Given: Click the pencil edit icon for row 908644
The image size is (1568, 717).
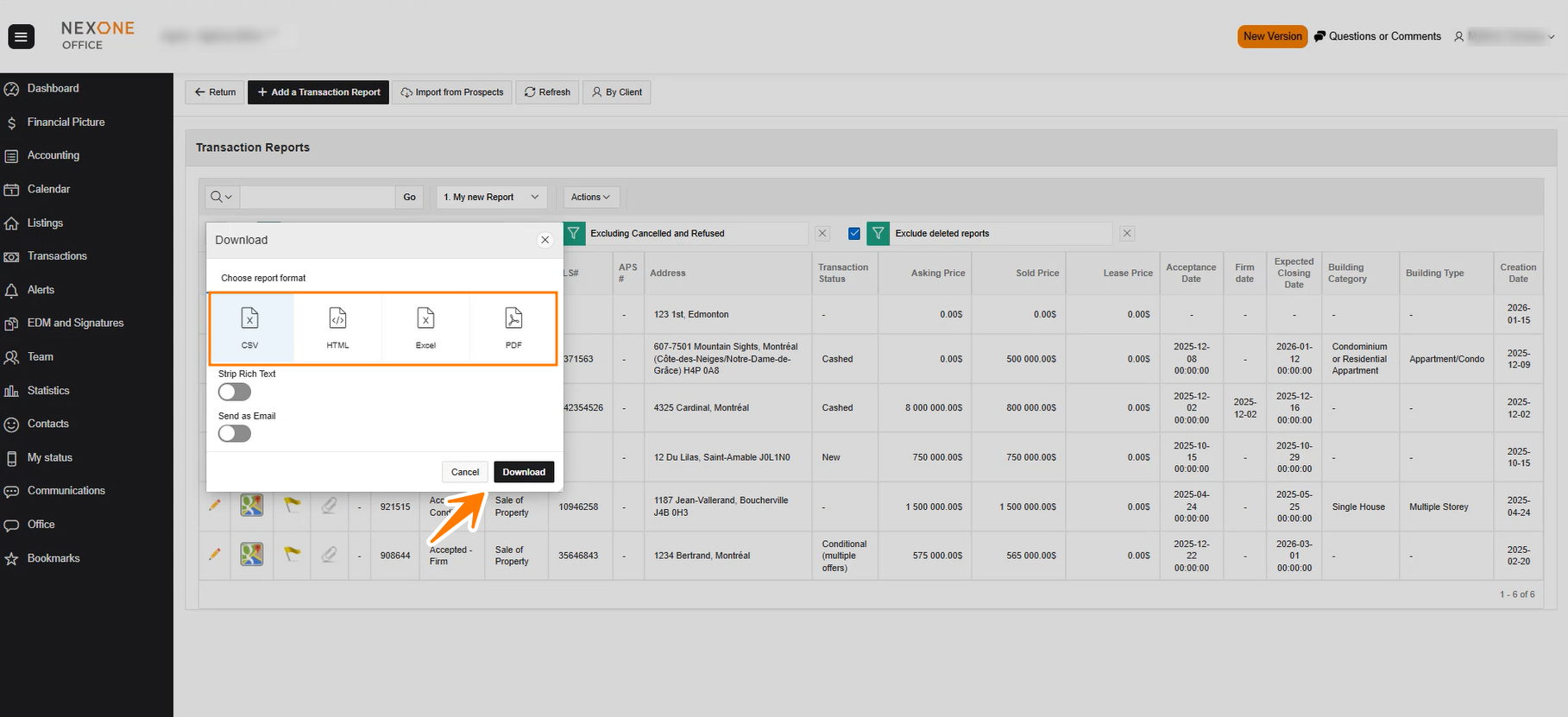Looking at the screenshot, I should (x=215, y=555).
